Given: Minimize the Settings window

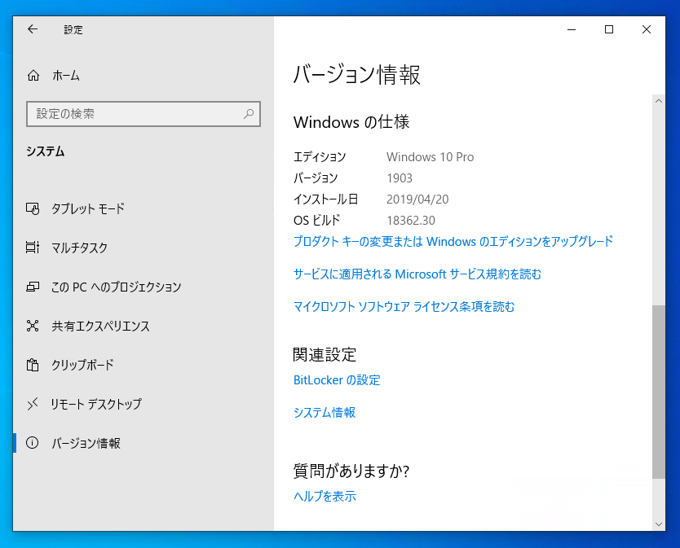Looking at the screenshot, I should [572, 29].
